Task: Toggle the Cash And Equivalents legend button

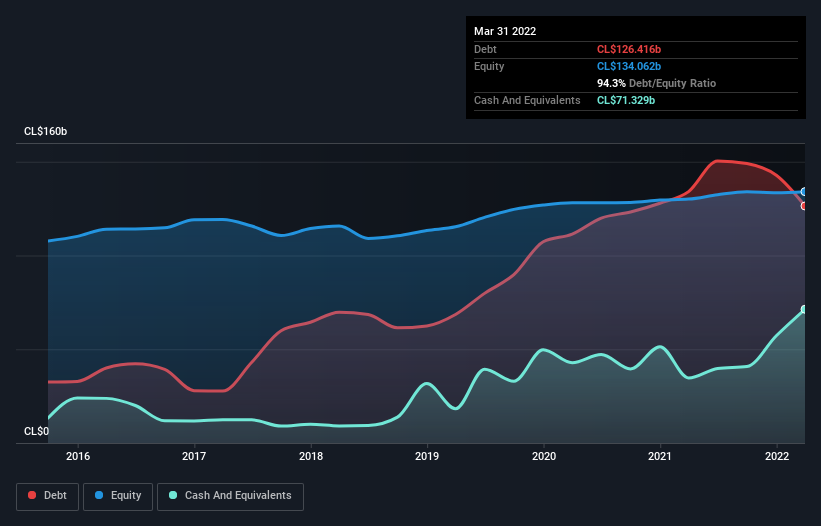Action: (230, 496)
